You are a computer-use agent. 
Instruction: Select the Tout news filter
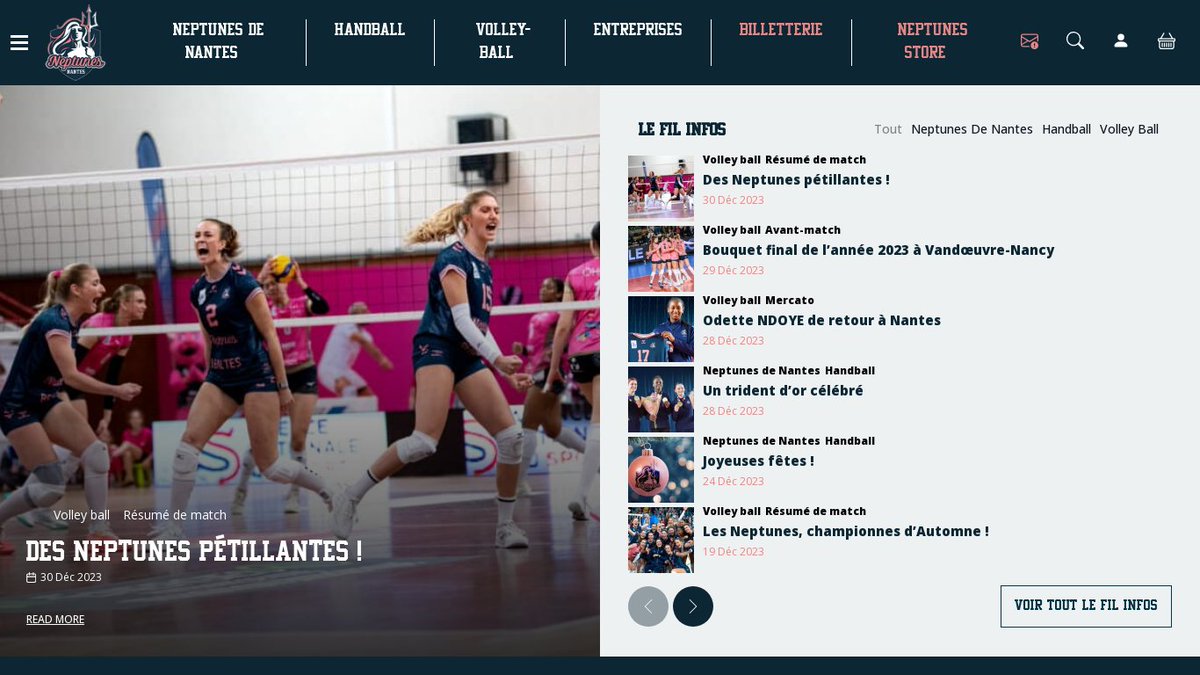(x=888, y=129)
